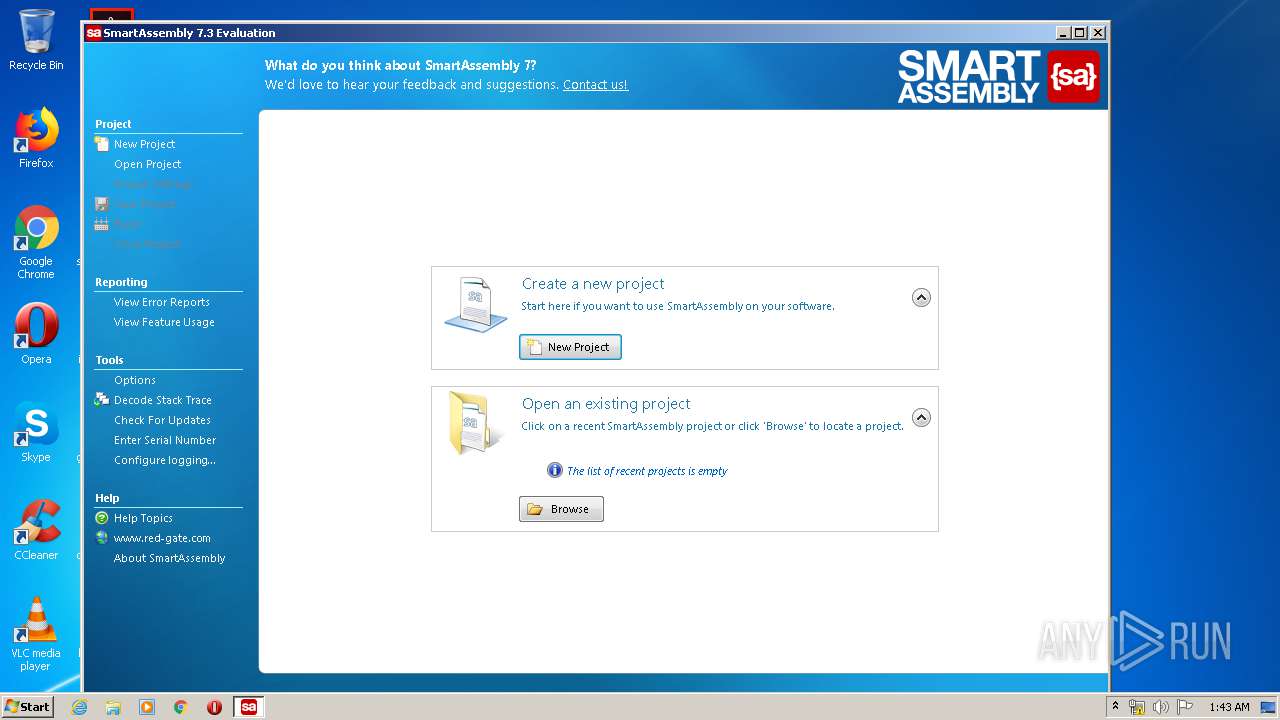Screen dimensions: 1280x720
Task: Click the volume speaker tray icon
Action: click(x=1161, y=707)
